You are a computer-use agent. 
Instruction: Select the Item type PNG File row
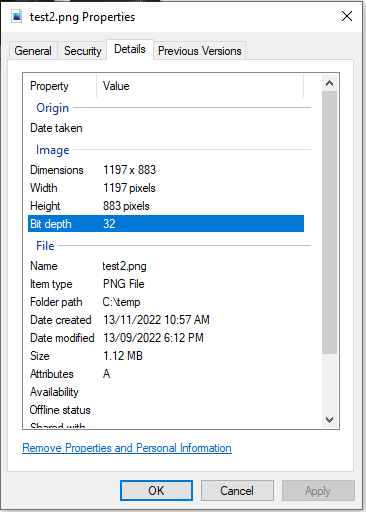(166, 284)
